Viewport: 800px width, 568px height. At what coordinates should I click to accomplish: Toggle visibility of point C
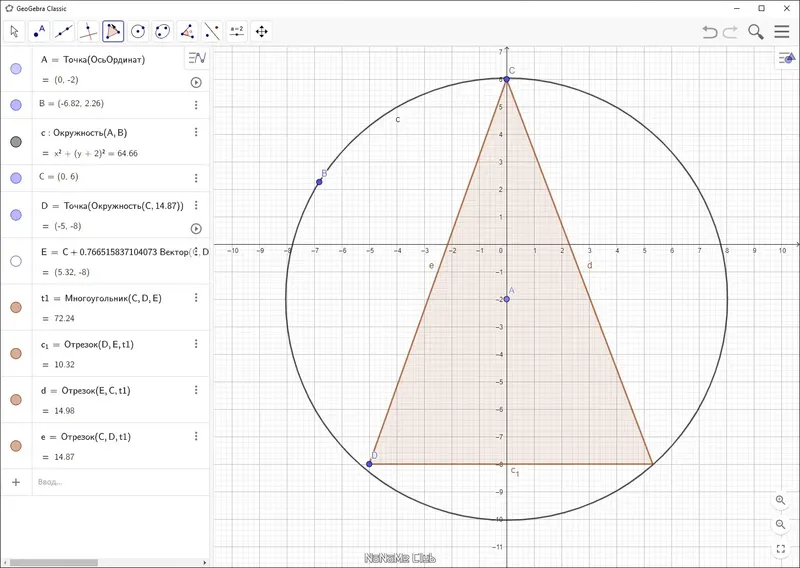tap(16, 178)
